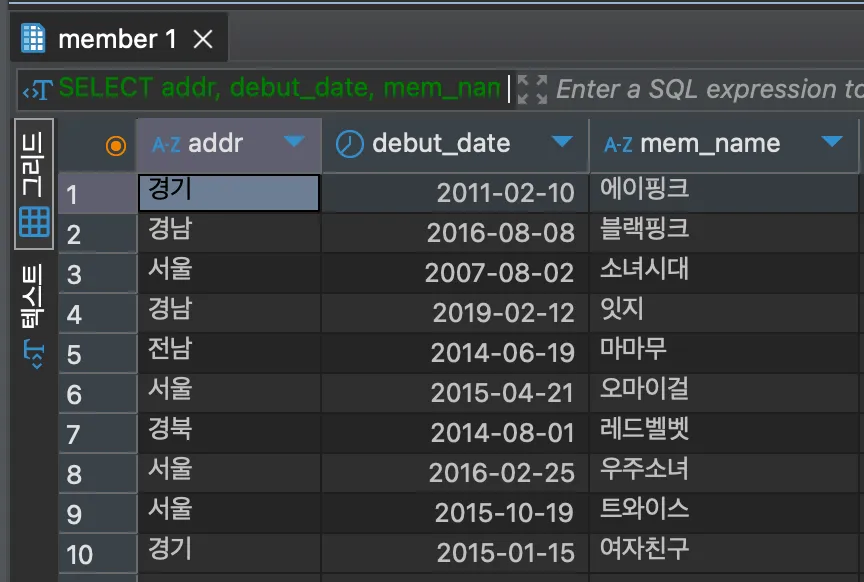Click the name 에이핑크

click(644, 188)
